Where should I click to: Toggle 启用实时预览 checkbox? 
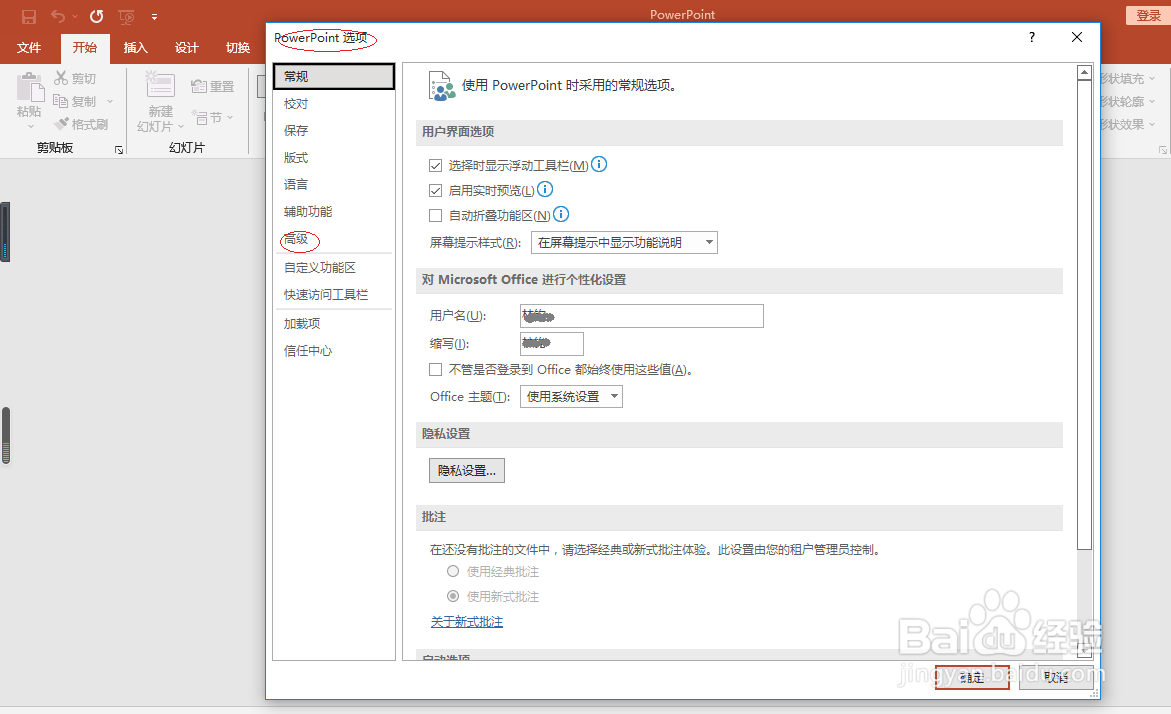coord(435,190)
